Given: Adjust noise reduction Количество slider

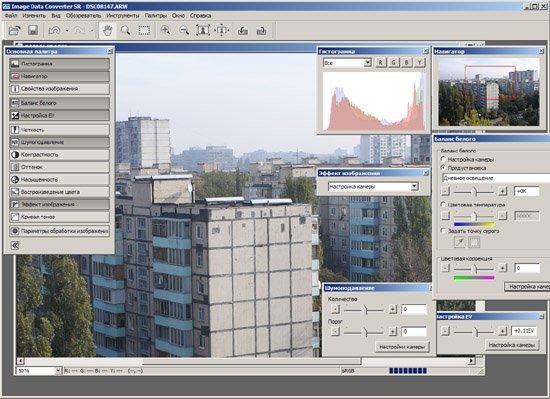Looking at the screenshot, I should (364, 310).
